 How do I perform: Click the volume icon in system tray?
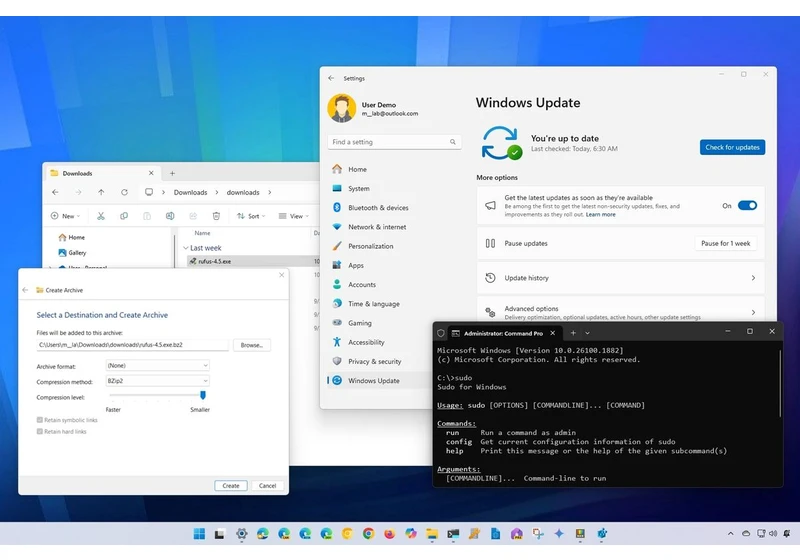[773, 533]
